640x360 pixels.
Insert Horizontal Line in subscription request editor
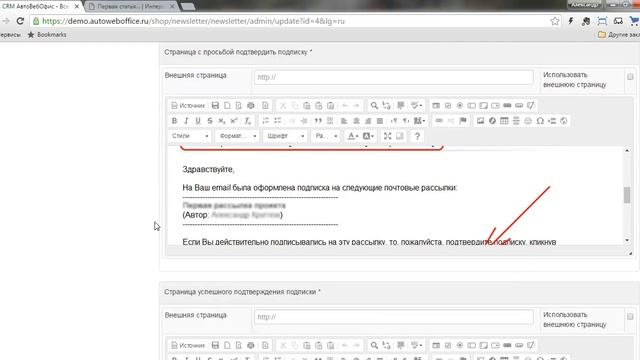[516, 121]
